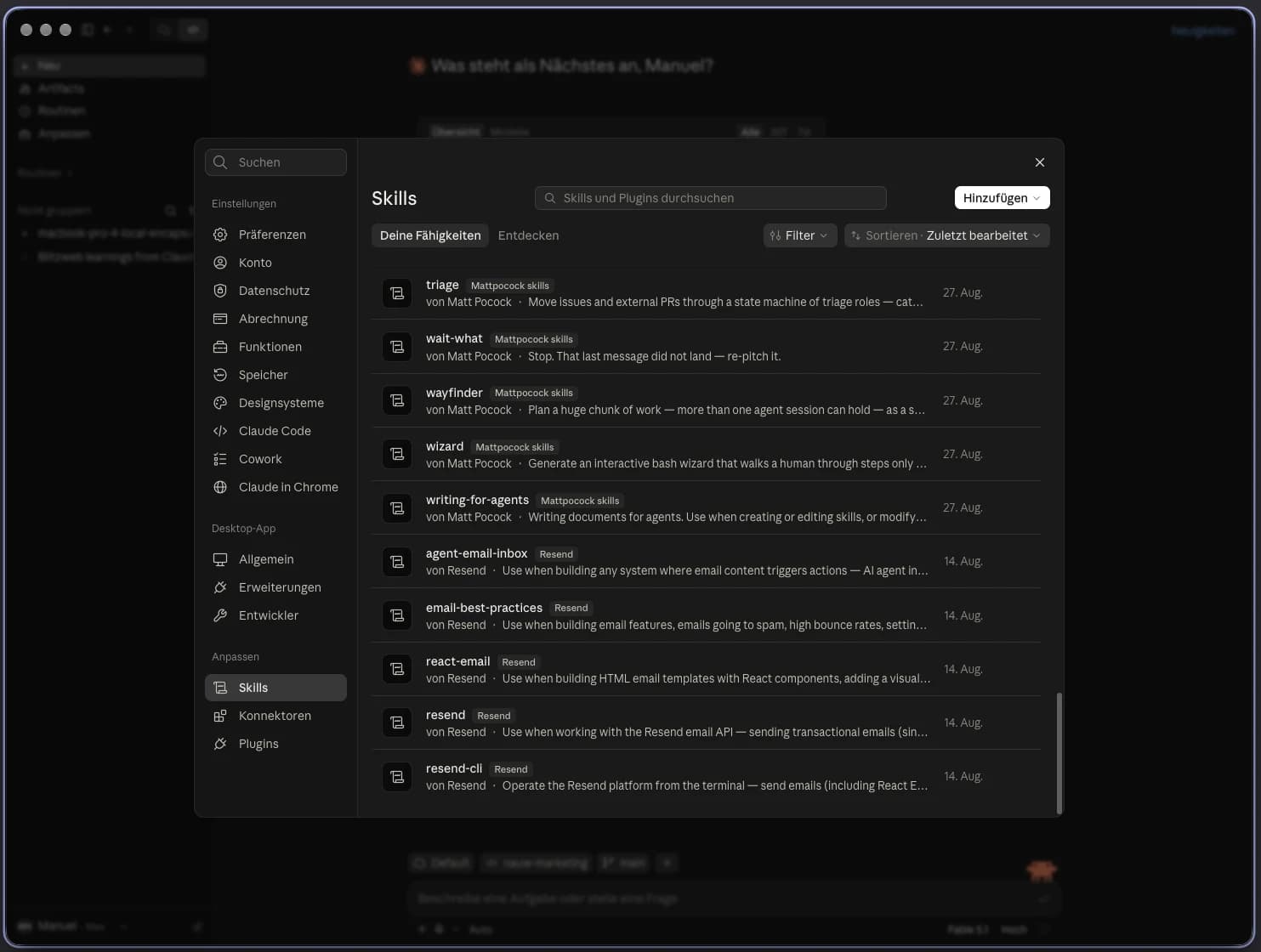
Task: Focus the Suchen settings search field
Action: point(275,162)
